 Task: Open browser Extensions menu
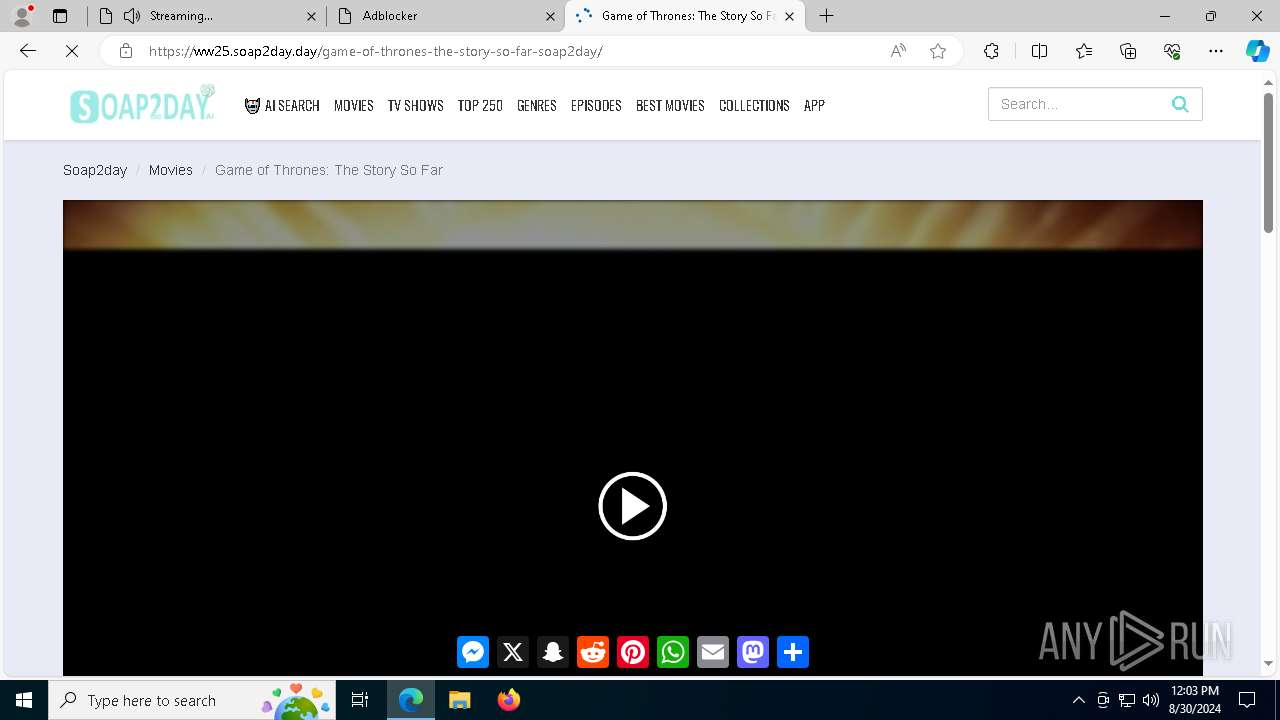[x=991, y=51]
